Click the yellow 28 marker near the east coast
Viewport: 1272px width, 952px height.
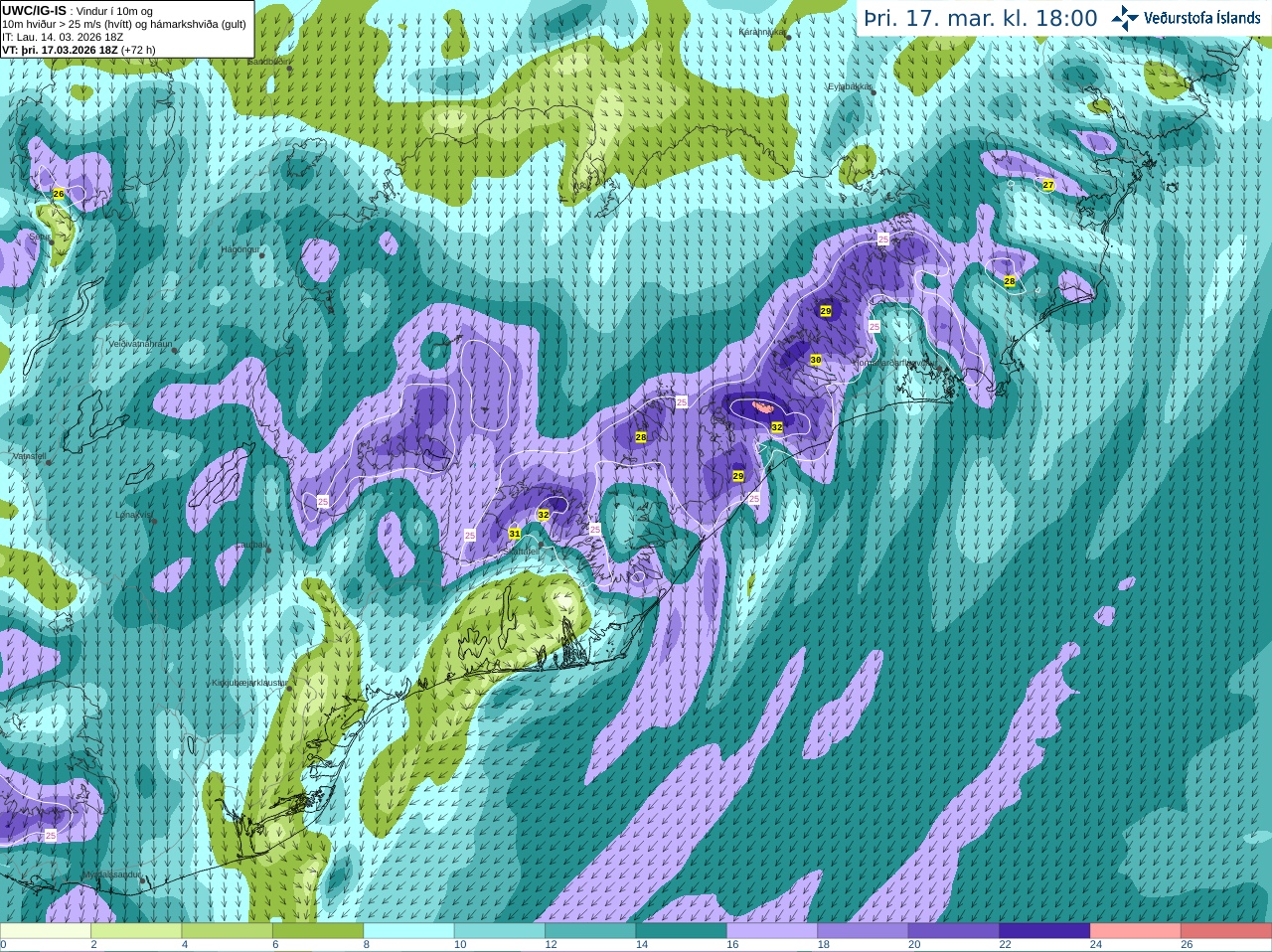[x=1010, y=281]
